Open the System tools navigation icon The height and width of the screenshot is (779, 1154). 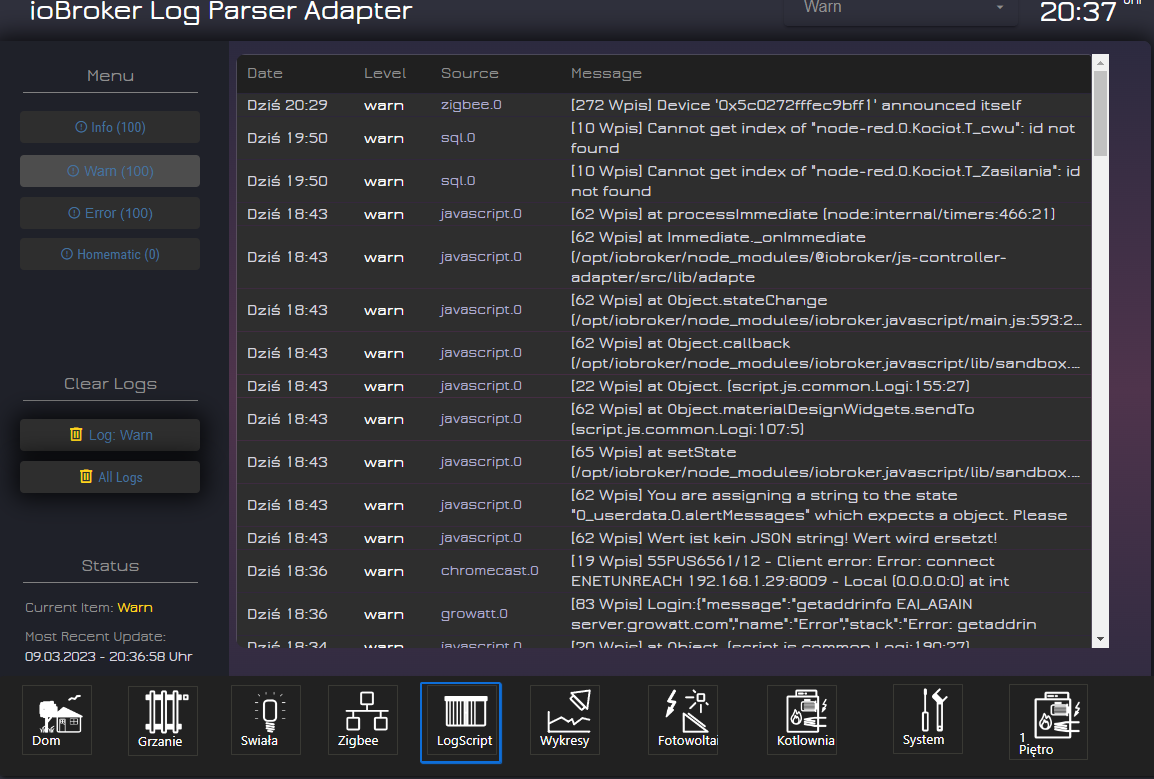click(x=927, y=719)
